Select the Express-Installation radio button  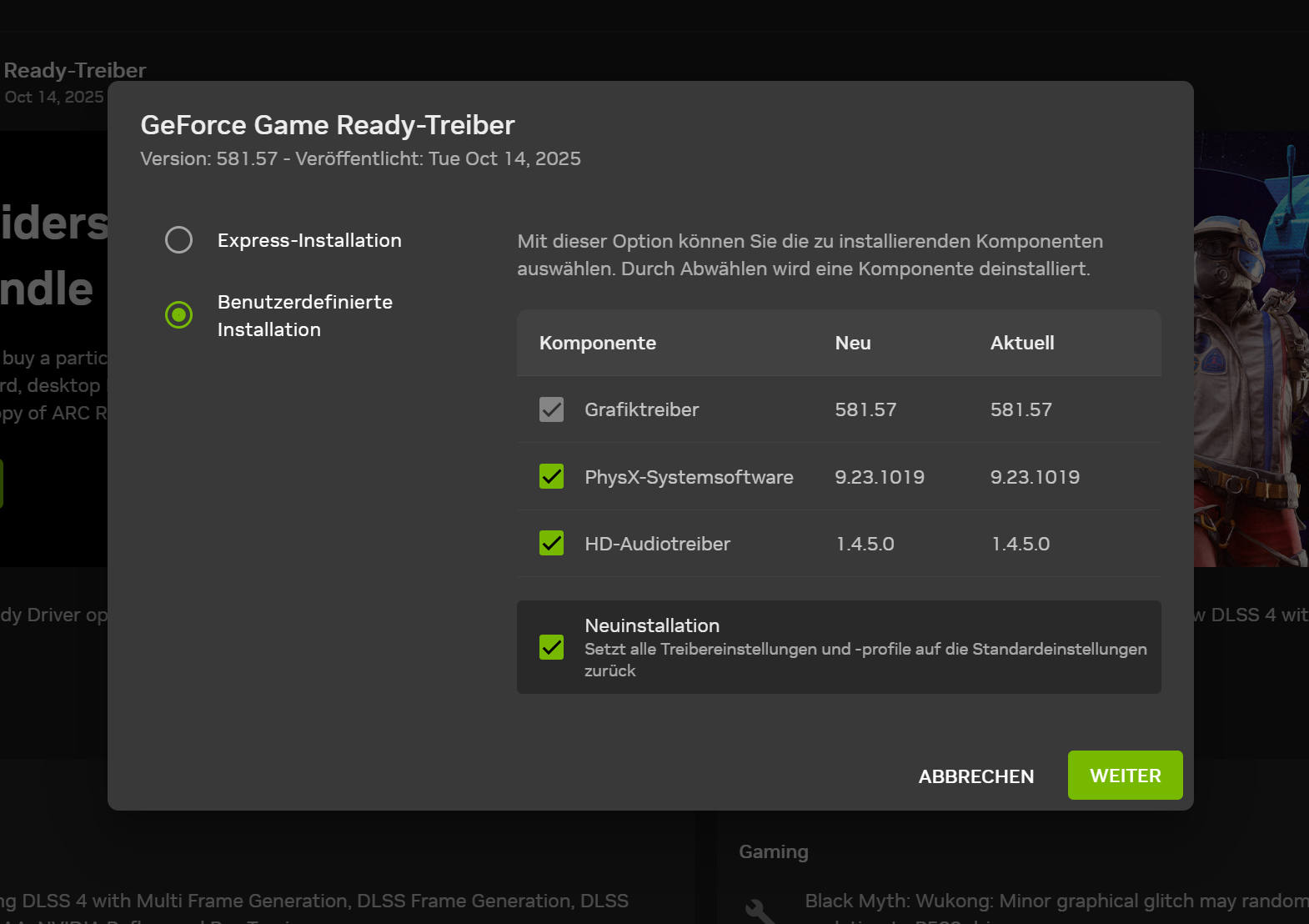point(178,240)
